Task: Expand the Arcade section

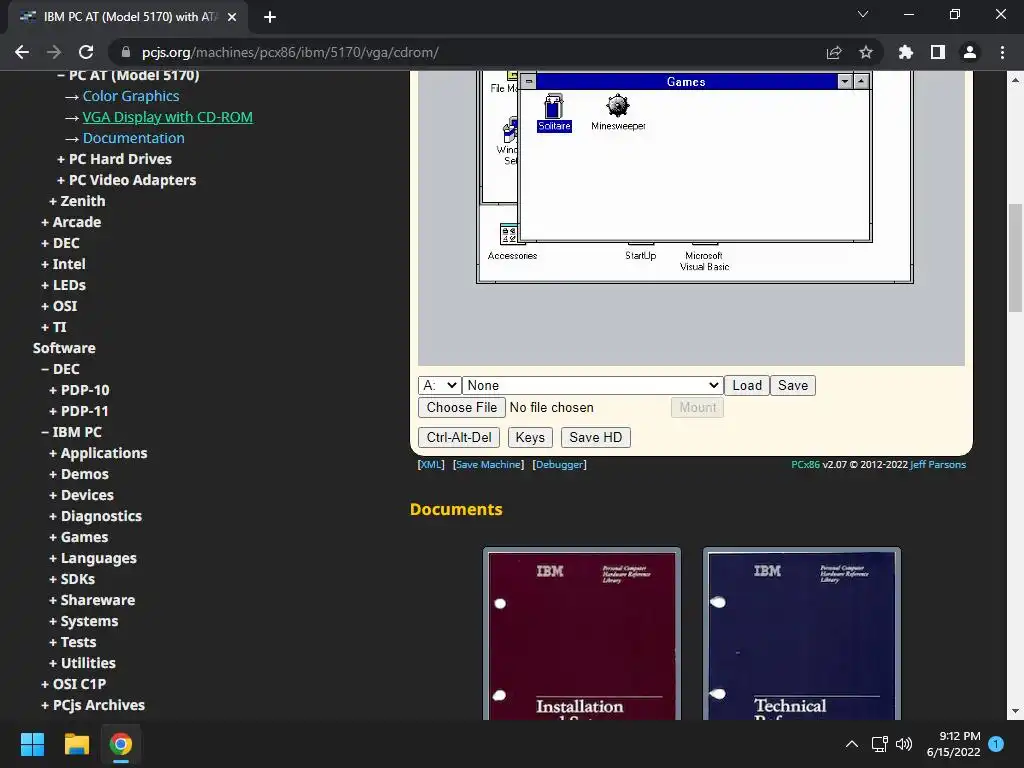Action: [x=71, y=222]
